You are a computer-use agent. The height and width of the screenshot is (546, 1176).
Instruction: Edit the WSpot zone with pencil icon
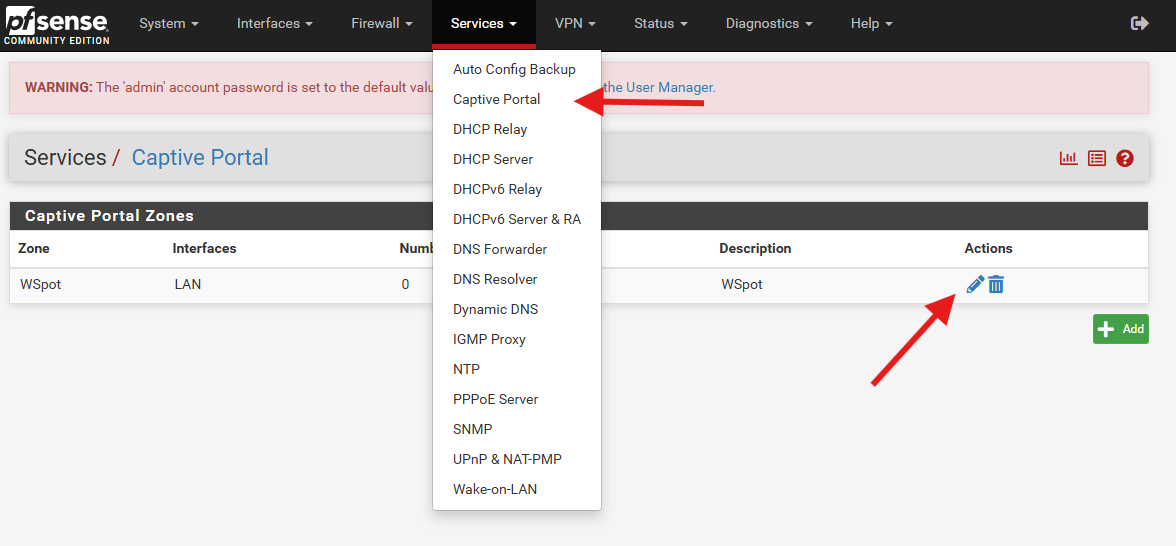point(975,285)
